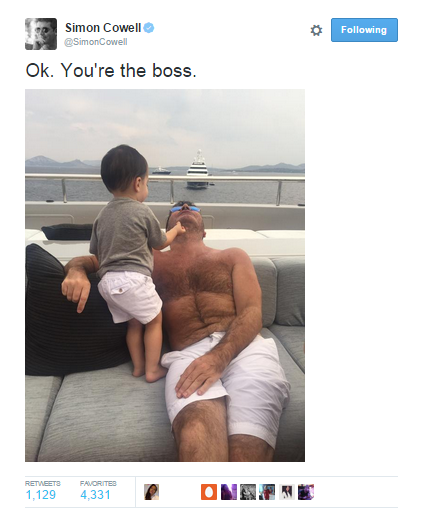Open the @SimonCowell handle link

coord(95,42)
